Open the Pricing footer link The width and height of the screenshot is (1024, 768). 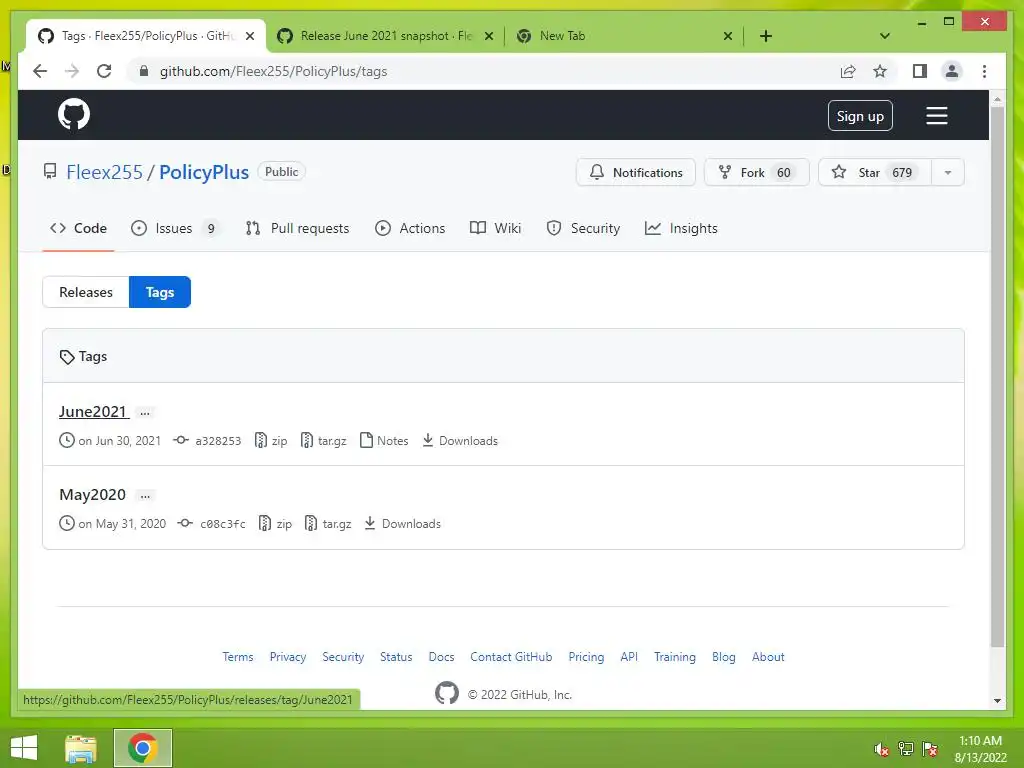coord(586,657)
